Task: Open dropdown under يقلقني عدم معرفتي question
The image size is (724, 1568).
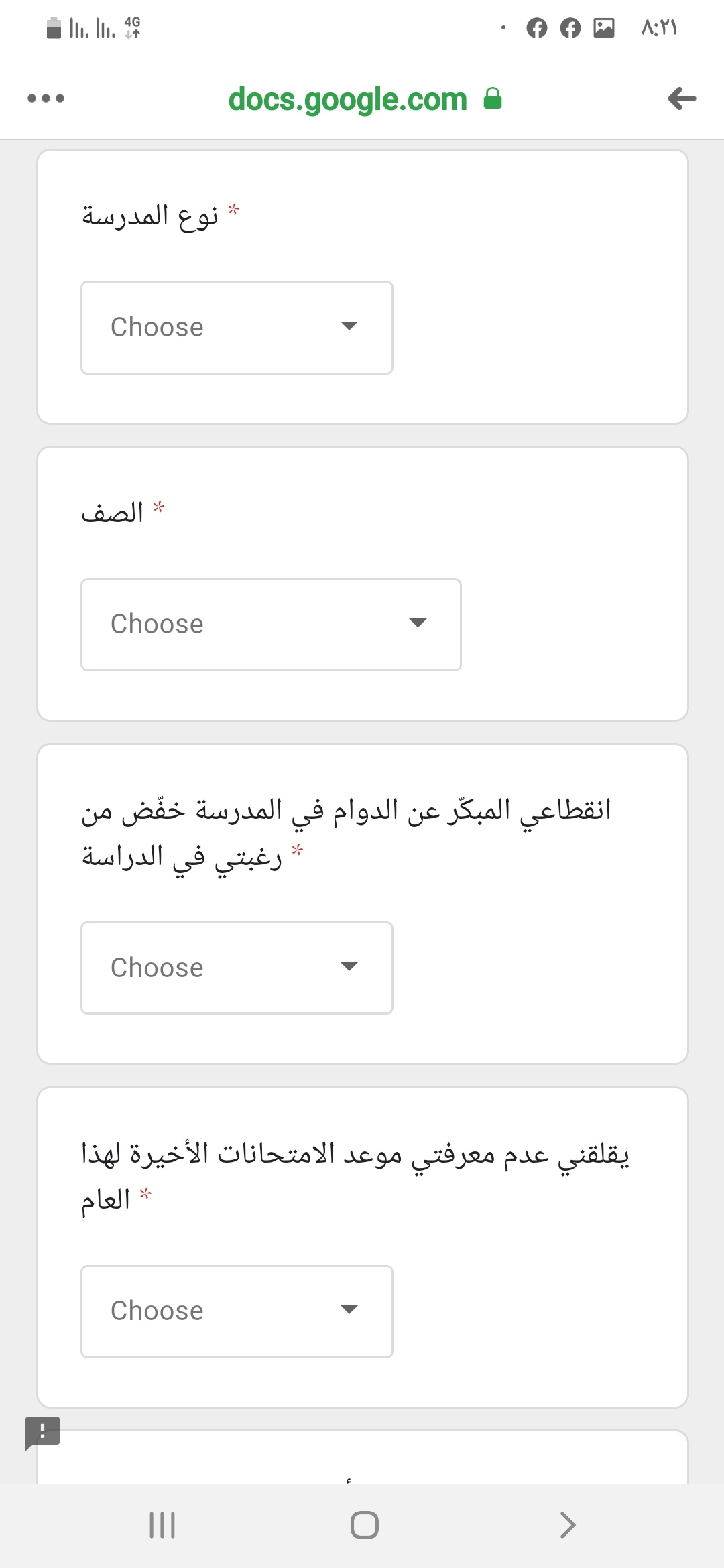Action: (x=237, y=1311)
